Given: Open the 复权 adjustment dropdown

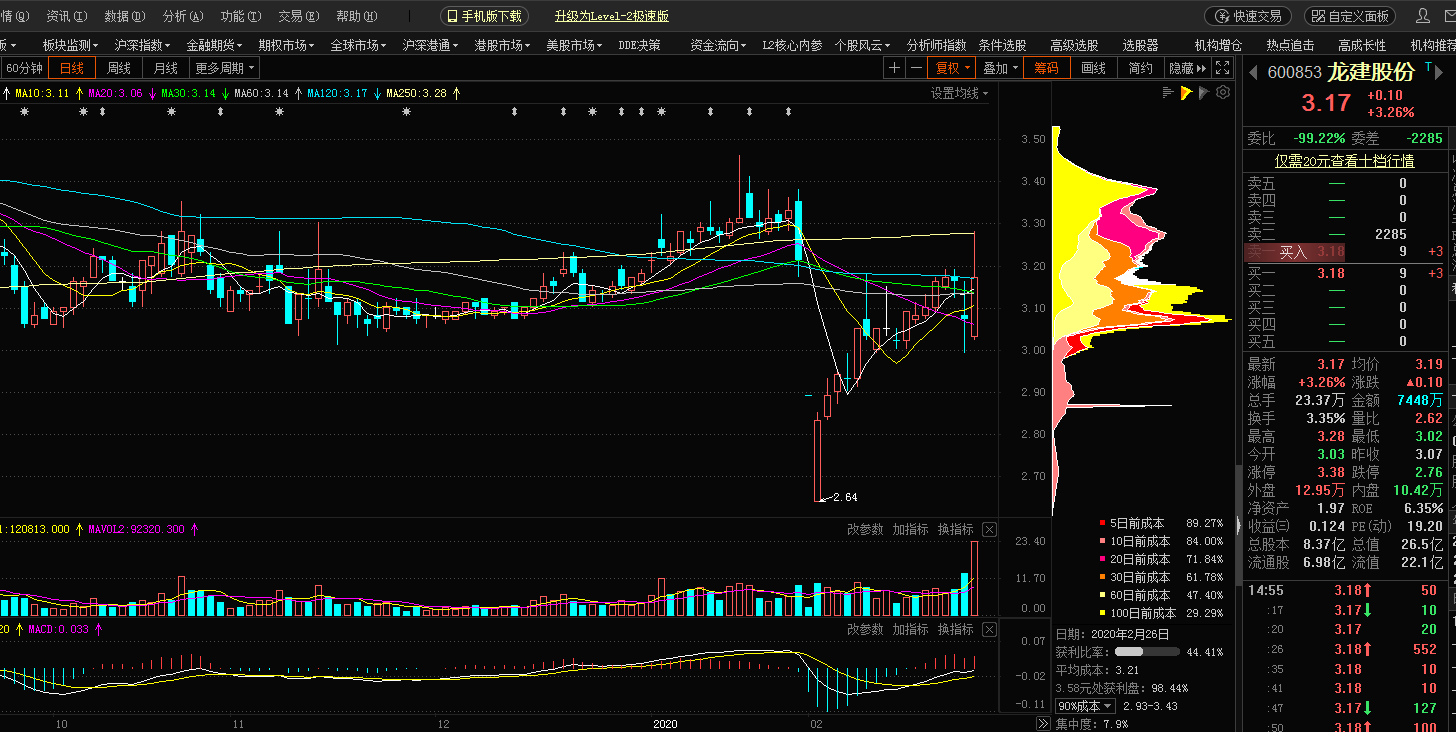Looking at the screenshot, I should [x=952, y=68].
